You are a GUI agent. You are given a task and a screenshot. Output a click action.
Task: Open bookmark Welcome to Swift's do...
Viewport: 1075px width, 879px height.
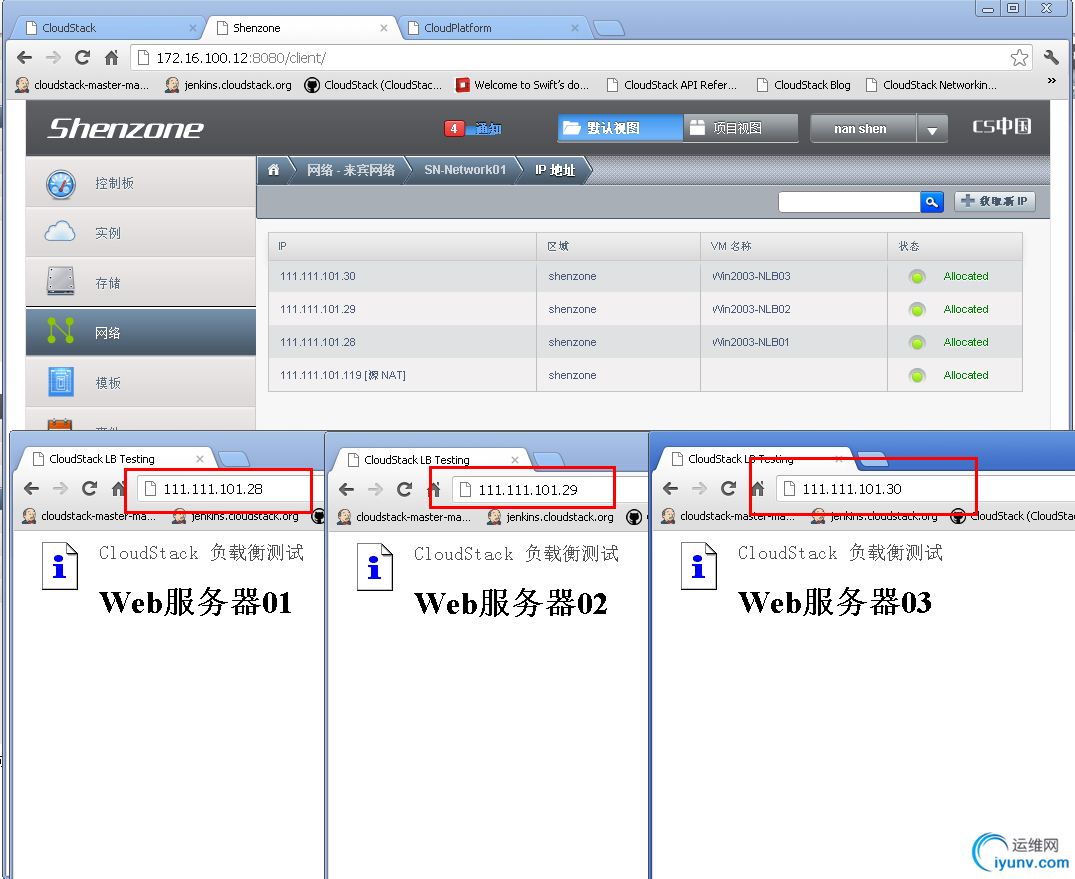pyautogui.click(x=522, y=85)
